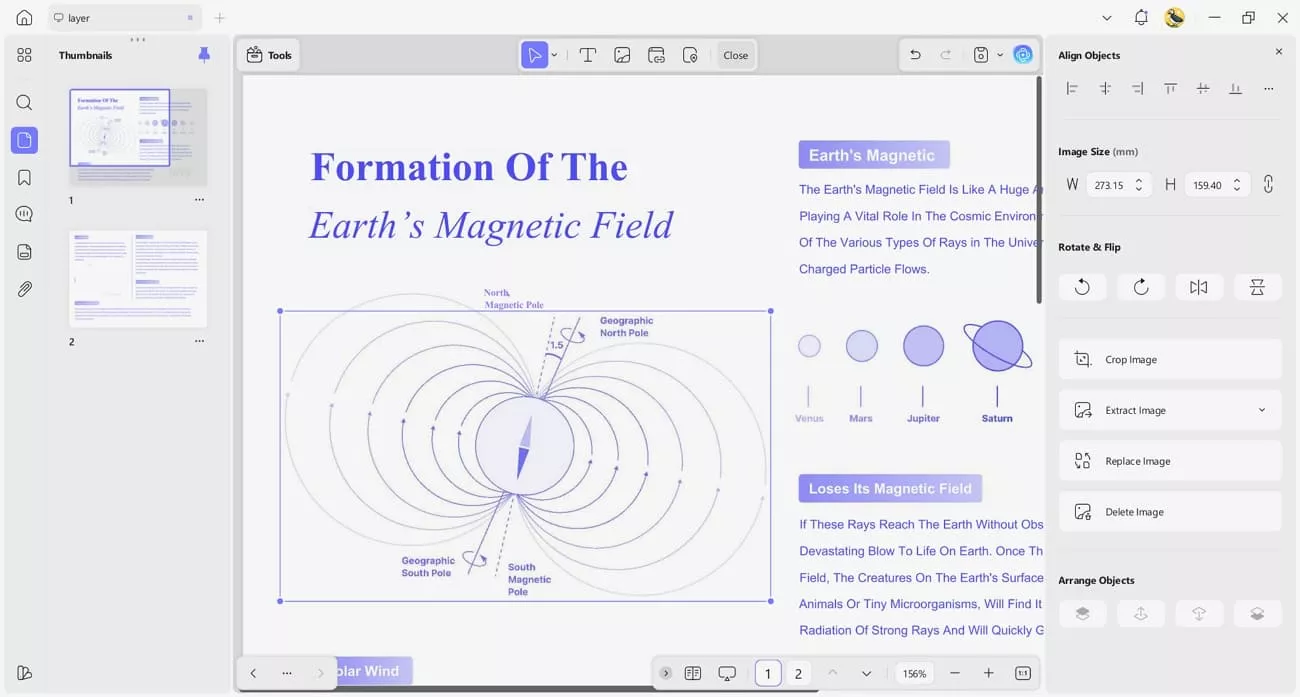The width and height of the screenshot is (1300, 697).
Task: Open the grid apps icon in sidebar
Action: 24,55
